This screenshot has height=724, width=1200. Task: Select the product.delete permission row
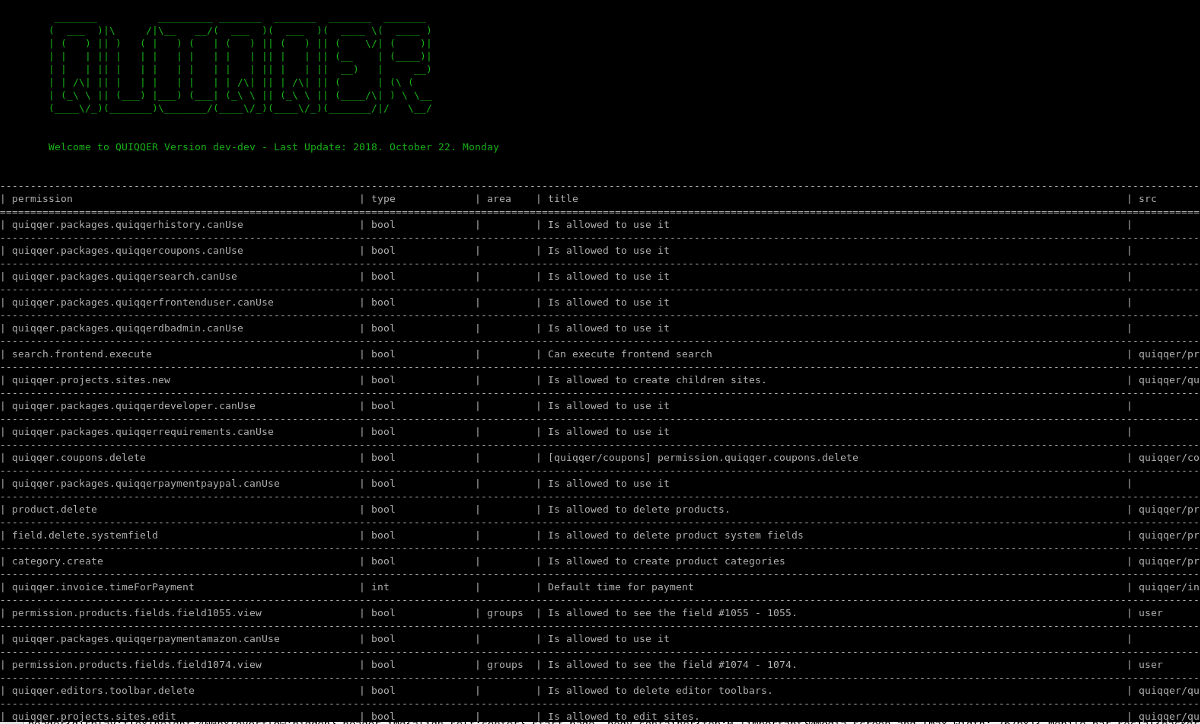pyautogui.click(x=56, y=509)
